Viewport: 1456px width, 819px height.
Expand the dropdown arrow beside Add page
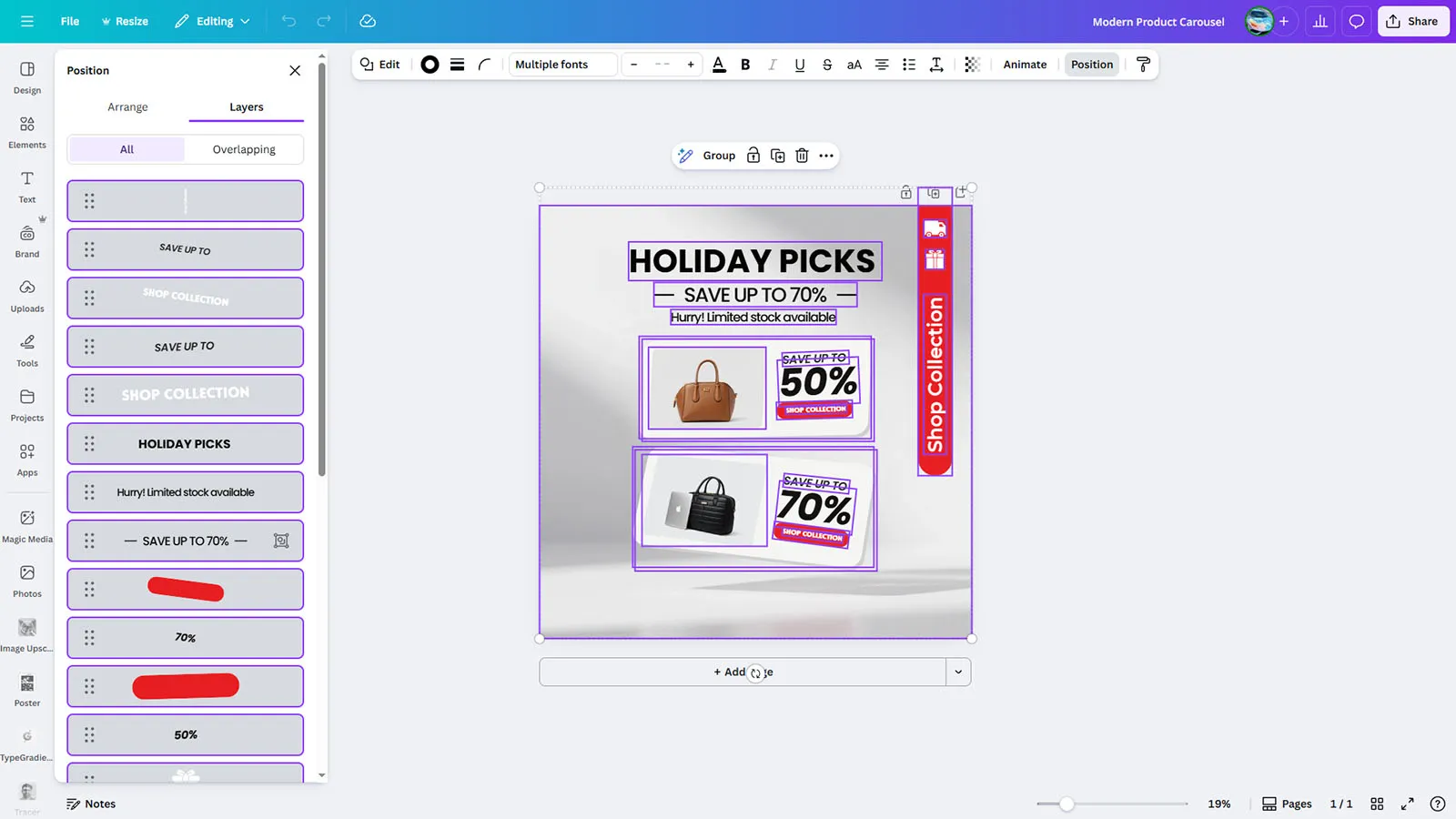(958, 672)
